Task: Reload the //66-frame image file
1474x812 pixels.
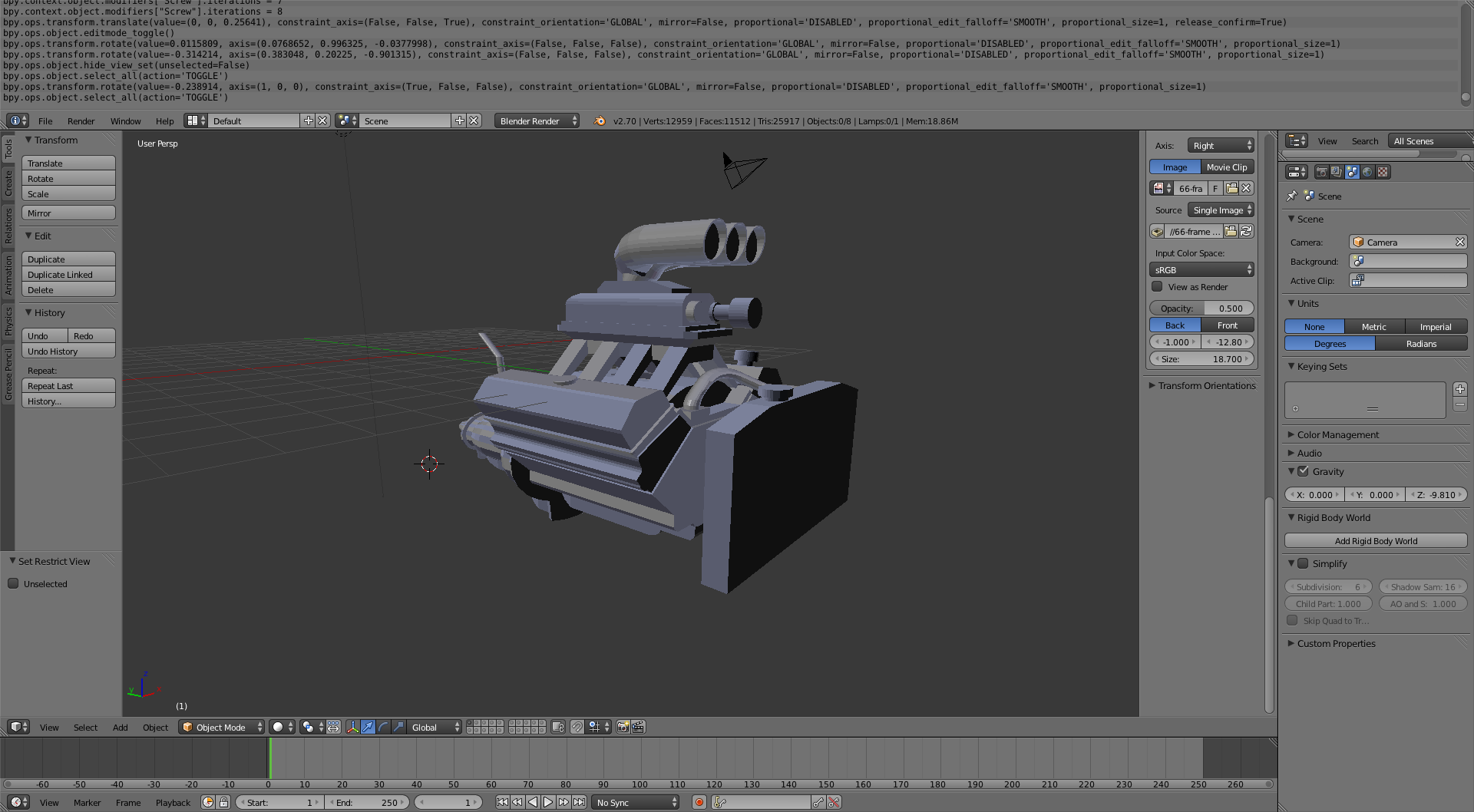Action: tap(1246, 231)
